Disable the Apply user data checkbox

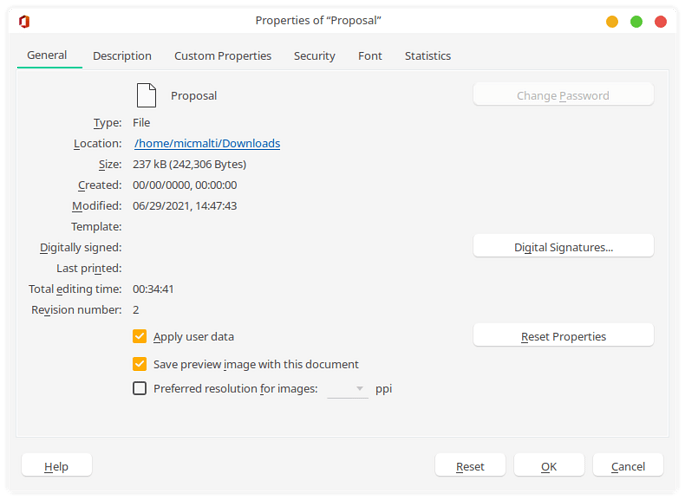[140, 336]
